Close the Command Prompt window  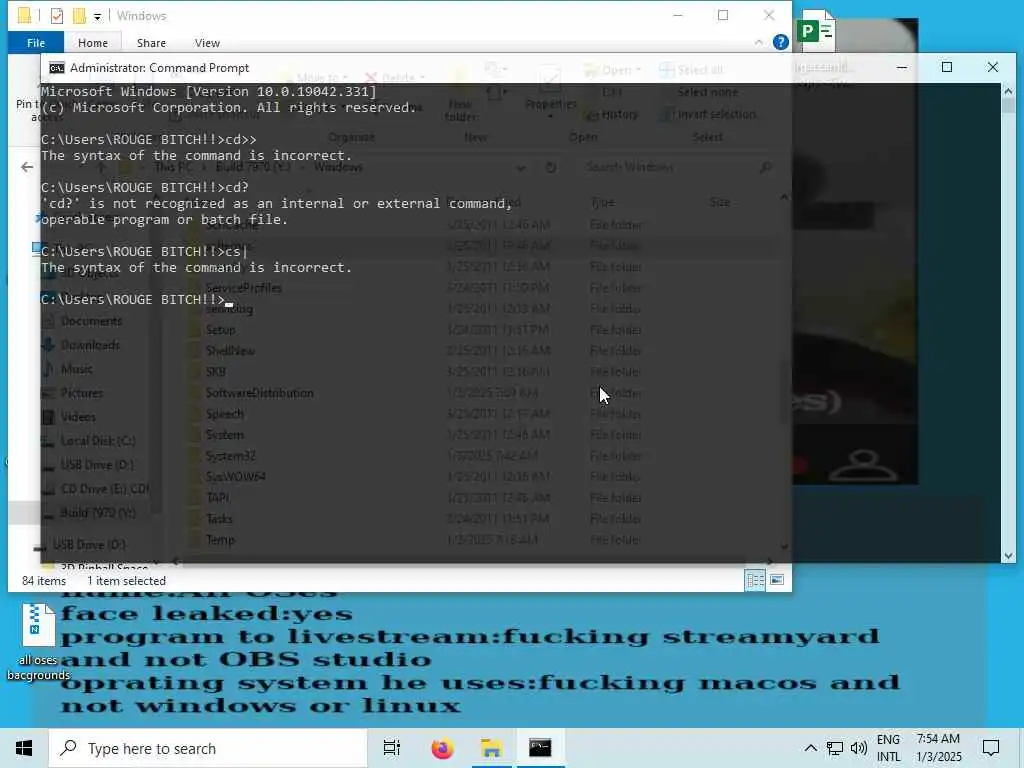pyautogui.click(x=993, y=67)
